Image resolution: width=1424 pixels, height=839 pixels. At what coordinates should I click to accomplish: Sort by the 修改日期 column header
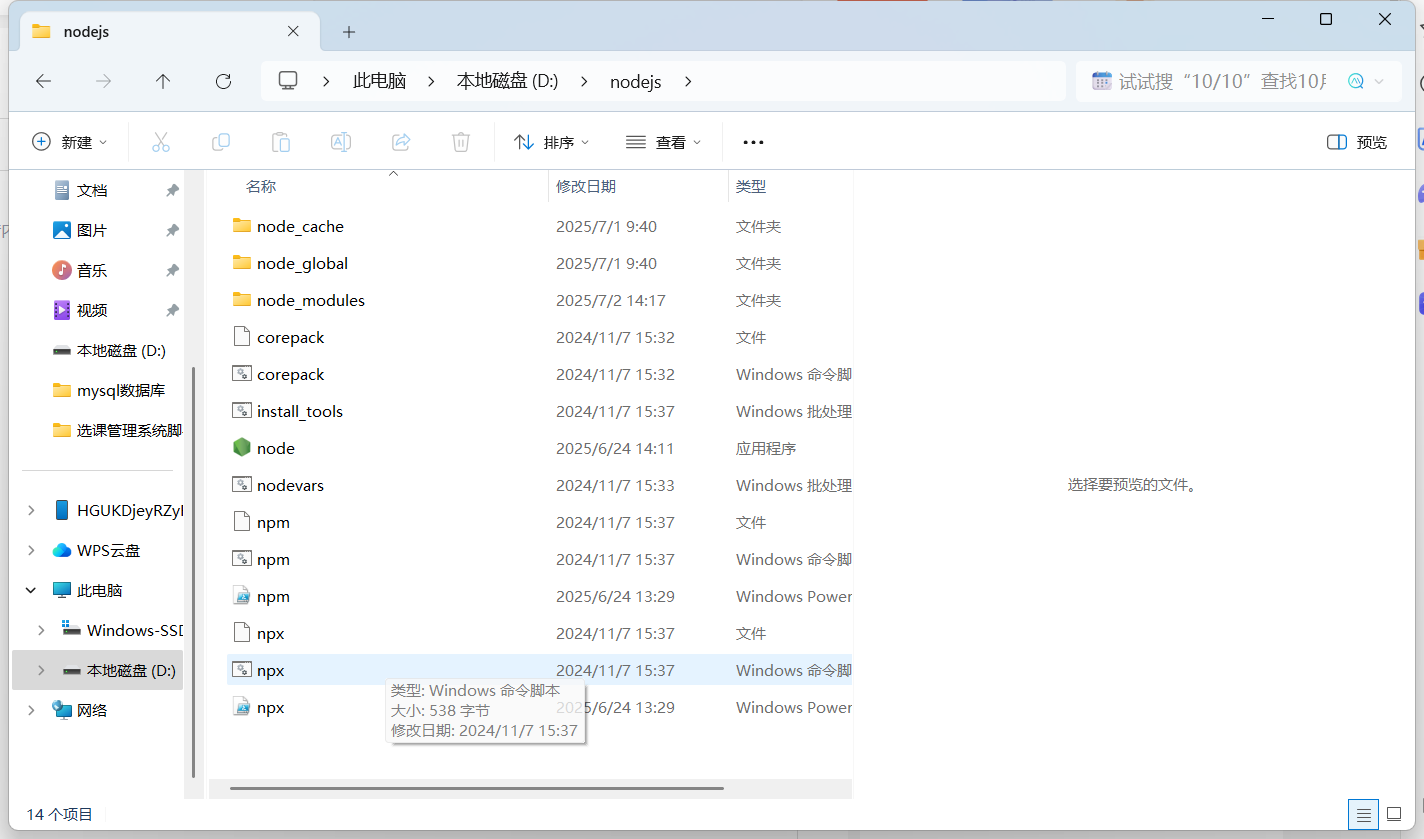pos(586,186)
